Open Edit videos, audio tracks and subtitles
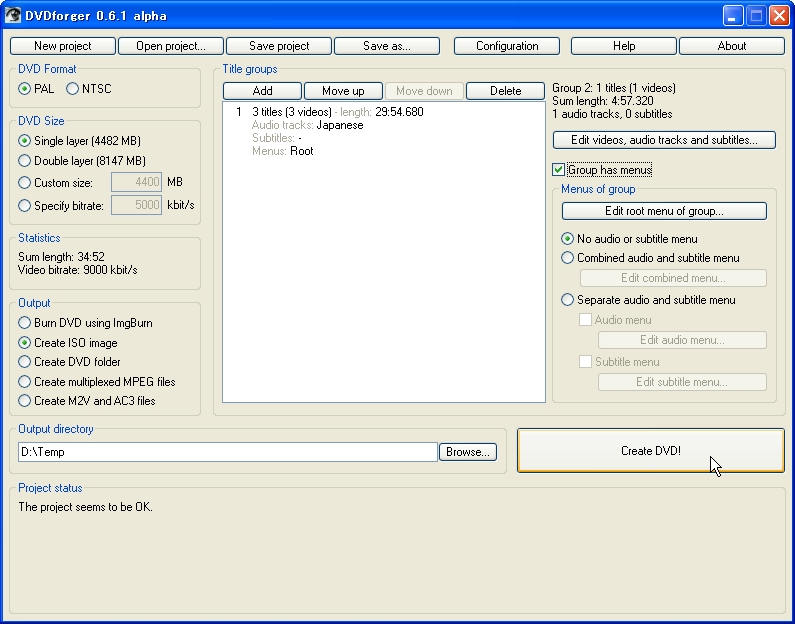Viewport: 795px width, 624px height. [x=664, y=140]
